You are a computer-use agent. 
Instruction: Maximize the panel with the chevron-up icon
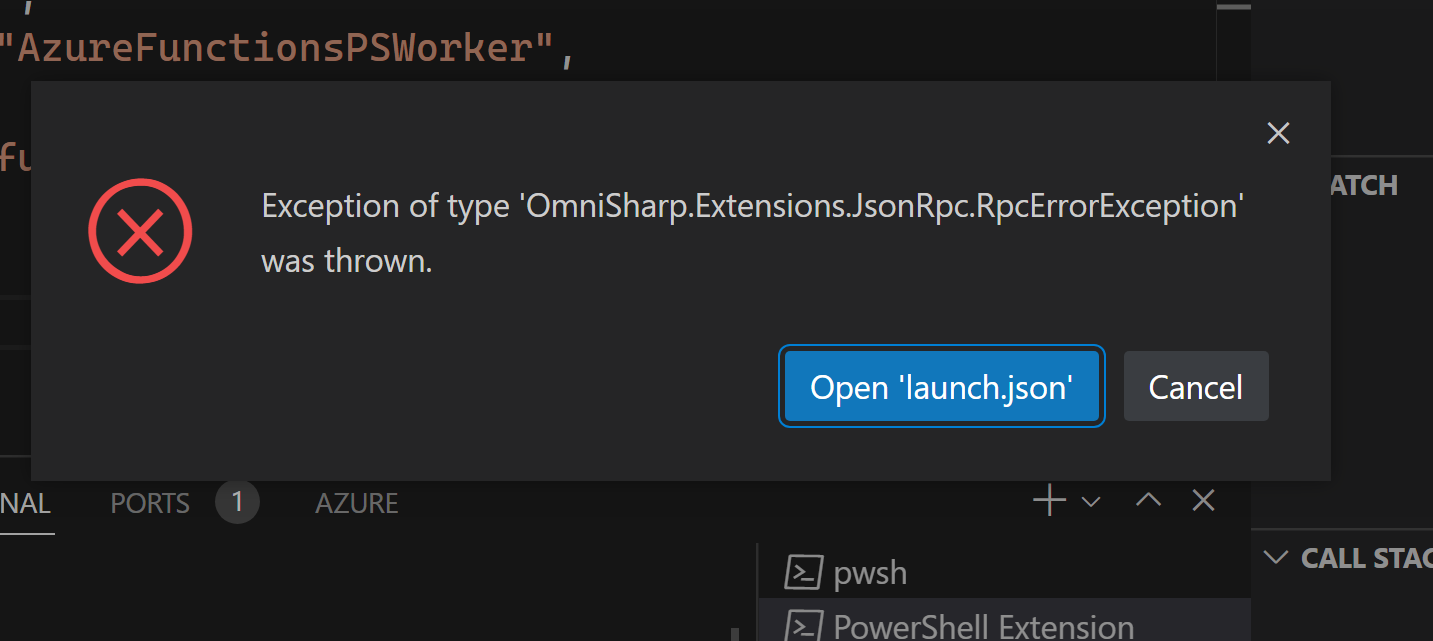[1147, 500]
